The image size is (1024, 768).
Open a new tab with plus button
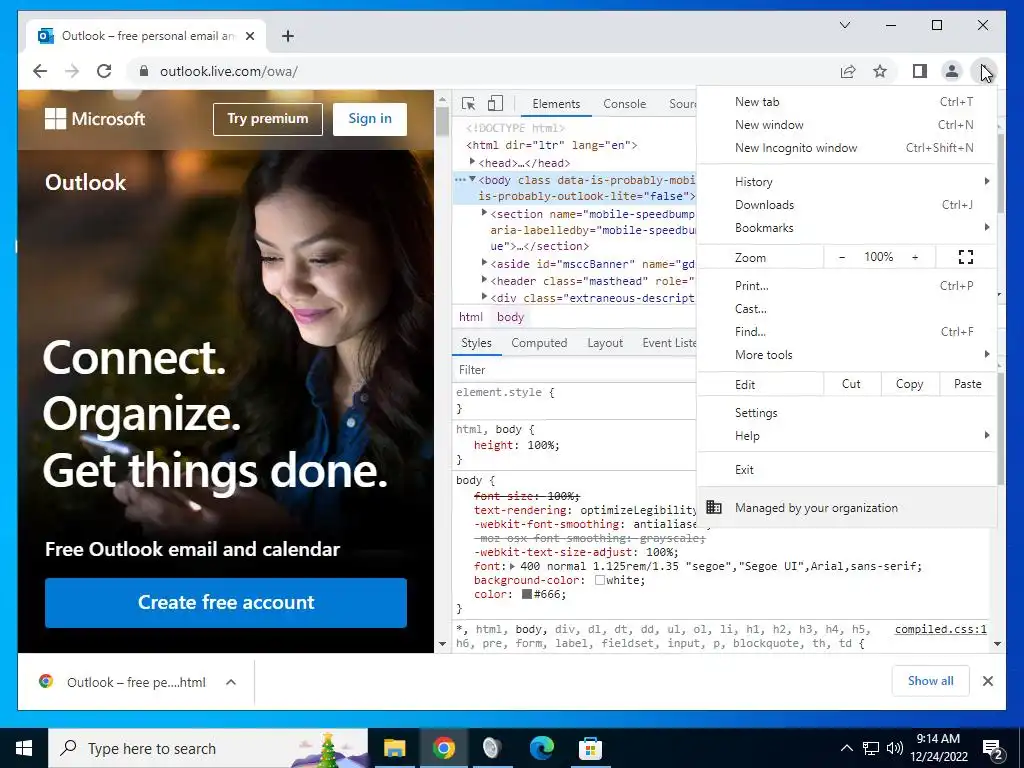pyautogui.click(x=287, y=36)
